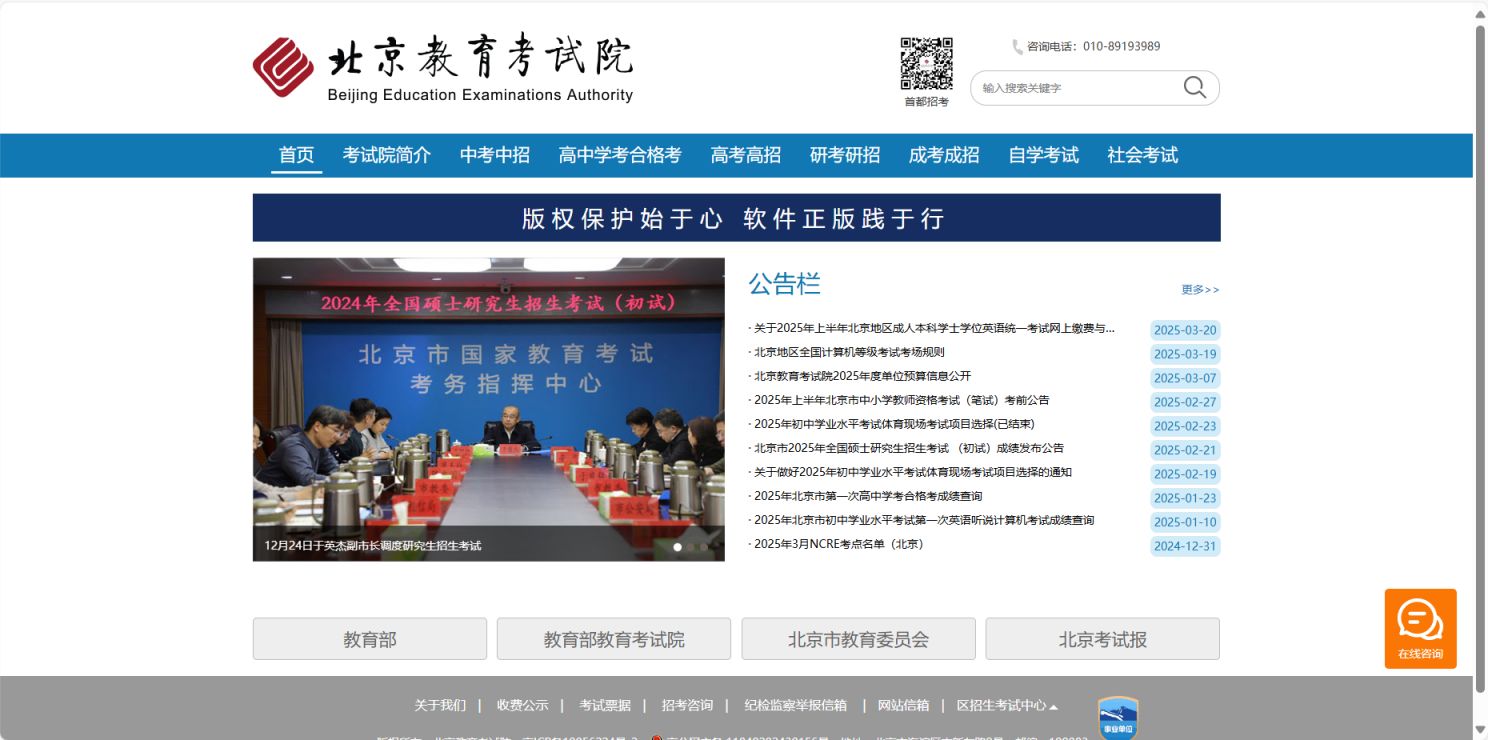Open 关于做好2025年初中学业水平考试体育 notice
Screen dimensions: 1488x740
click(912, 472)
